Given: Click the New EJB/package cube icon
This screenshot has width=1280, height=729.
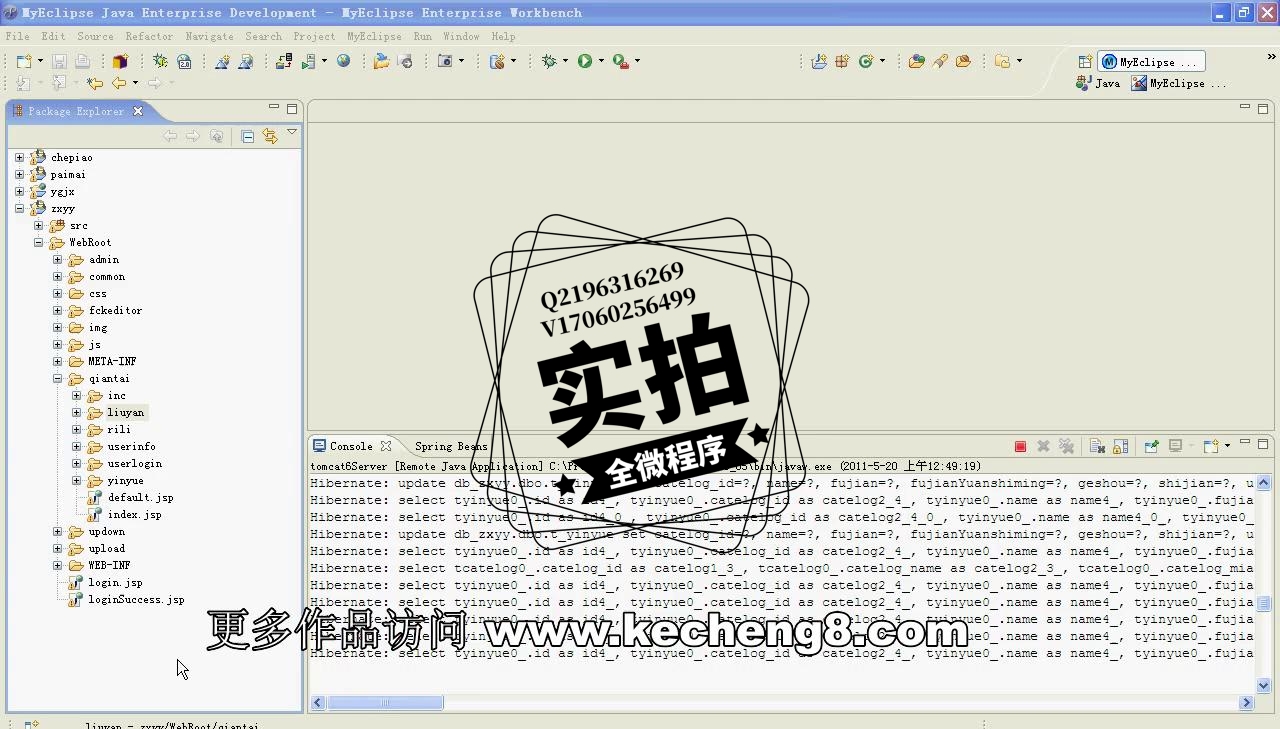Looking at the screenshot, I should tap(120, 61).
